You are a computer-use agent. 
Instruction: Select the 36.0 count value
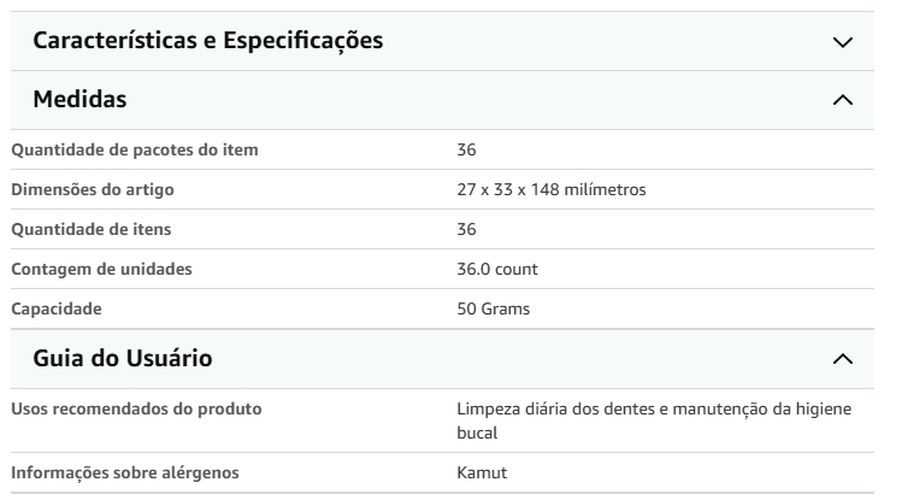click(497, 269)
